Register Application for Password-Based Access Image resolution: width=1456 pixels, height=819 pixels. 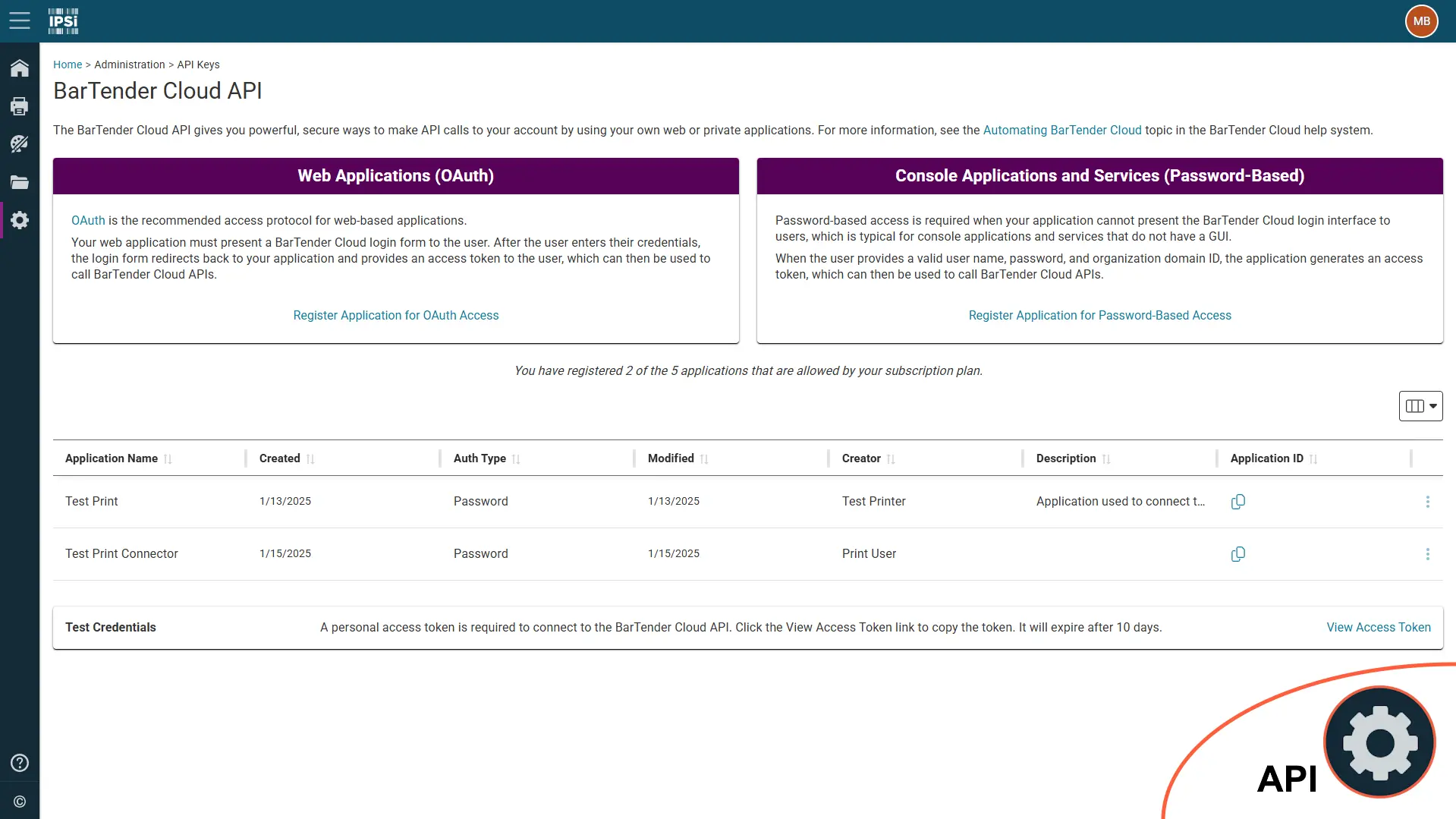click(1100, 315)
